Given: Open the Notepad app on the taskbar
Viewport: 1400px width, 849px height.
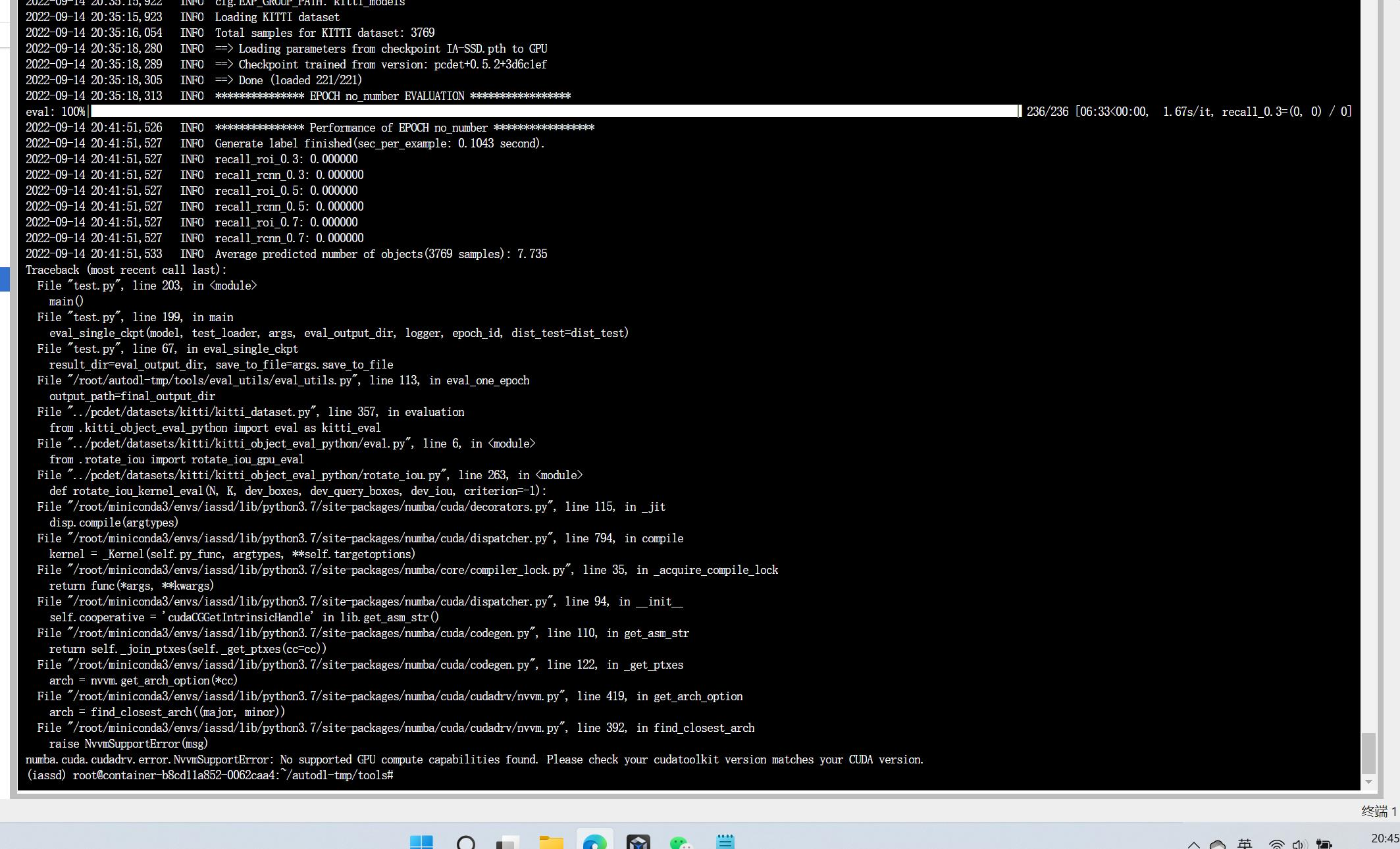Looking at the screenshot, I should pos(725,842).
